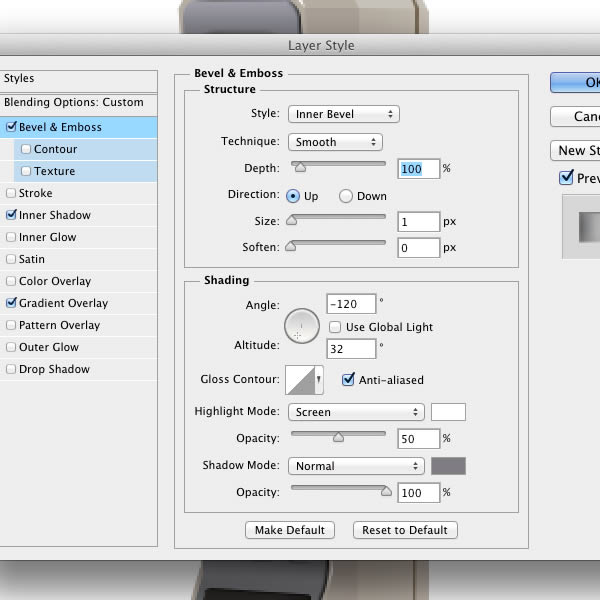Viewport: 600px width, 600px height.
Task: Enable the Stroke checkbox
Action: tap(11, 193)
